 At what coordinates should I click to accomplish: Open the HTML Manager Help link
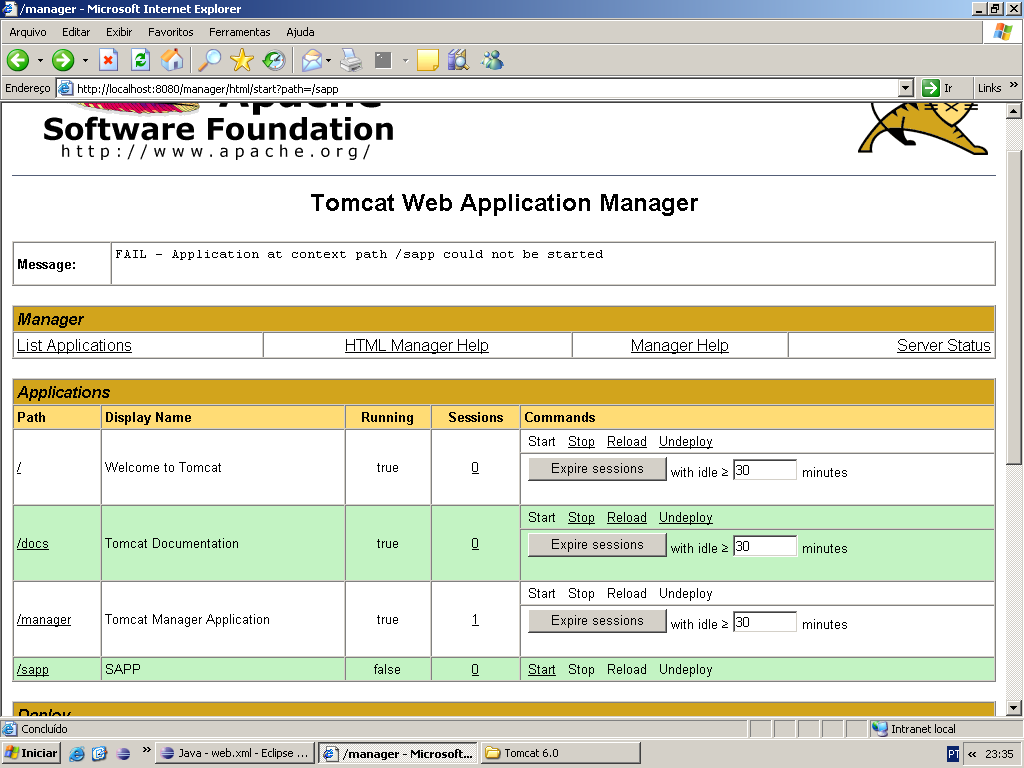point(417,345)
